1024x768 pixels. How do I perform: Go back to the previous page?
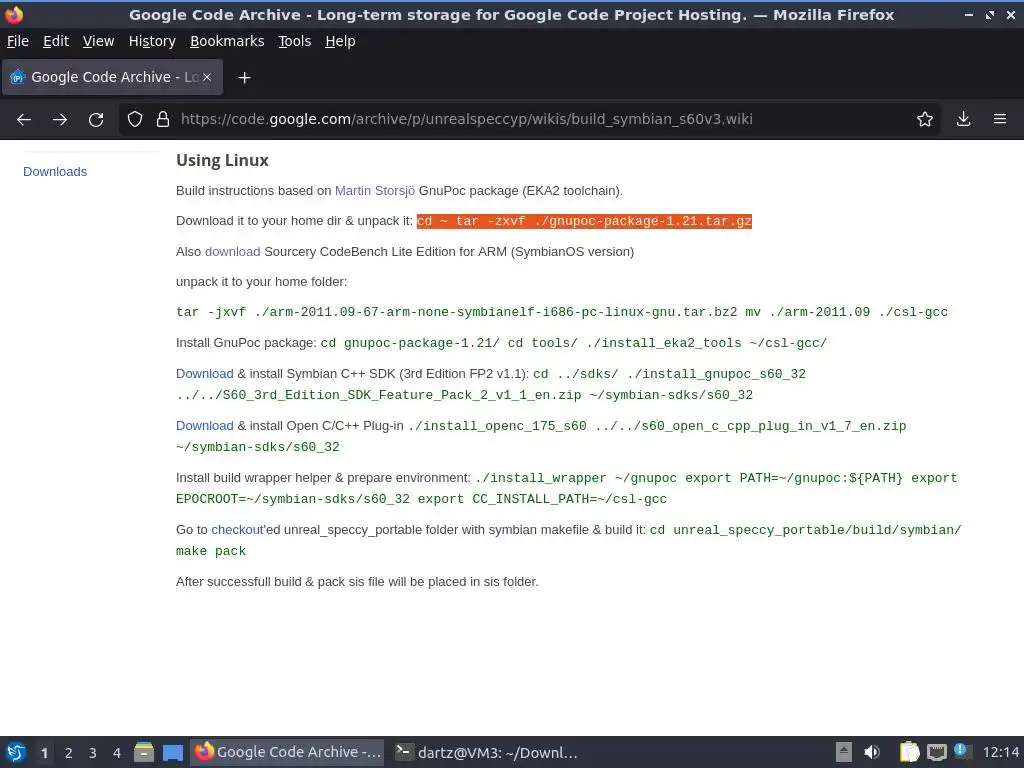pyautogui.click(x=24, y=120)
